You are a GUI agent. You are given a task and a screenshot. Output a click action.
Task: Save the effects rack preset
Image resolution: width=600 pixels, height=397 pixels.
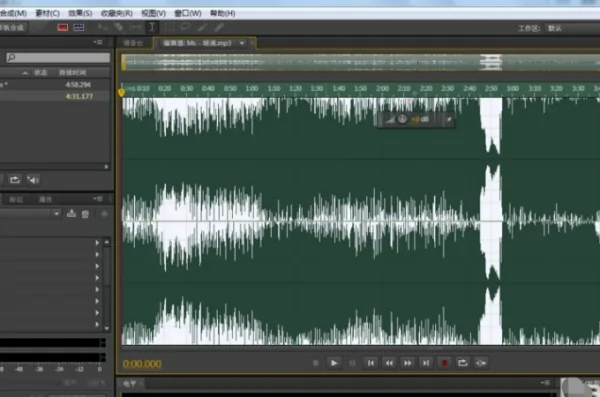coord(71,214)
